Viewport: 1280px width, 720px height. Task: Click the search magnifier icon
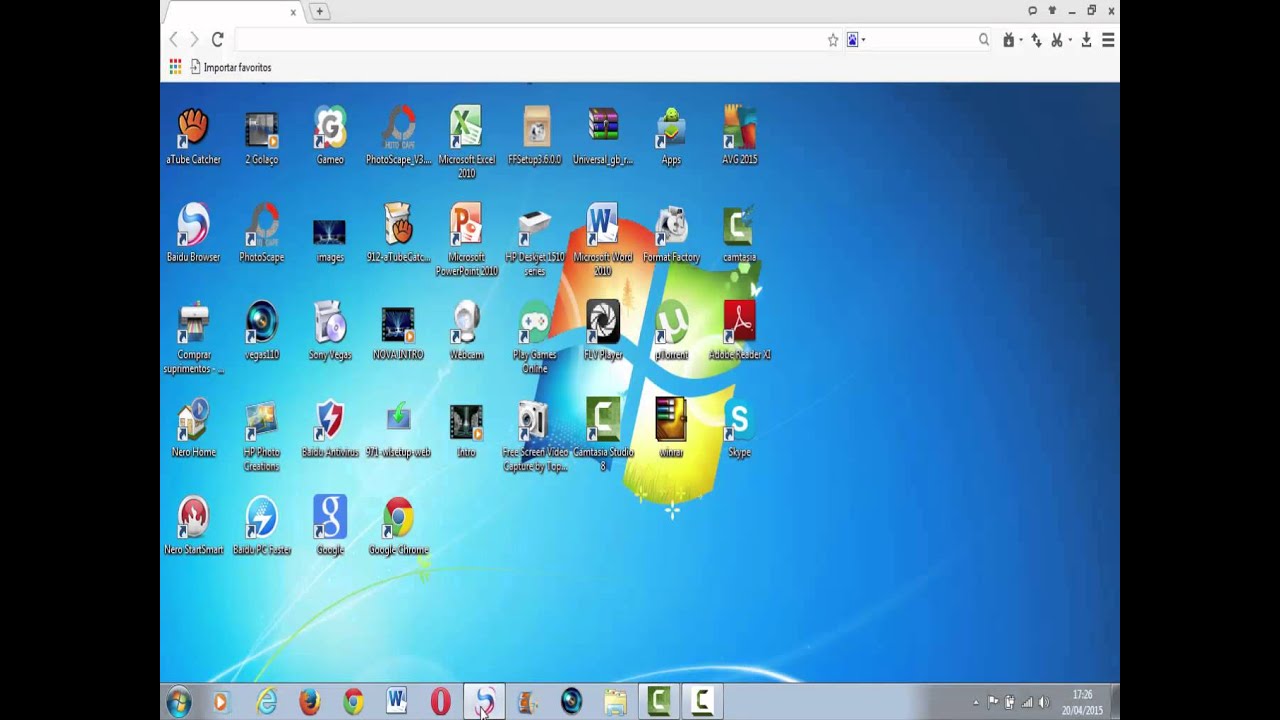984,40
